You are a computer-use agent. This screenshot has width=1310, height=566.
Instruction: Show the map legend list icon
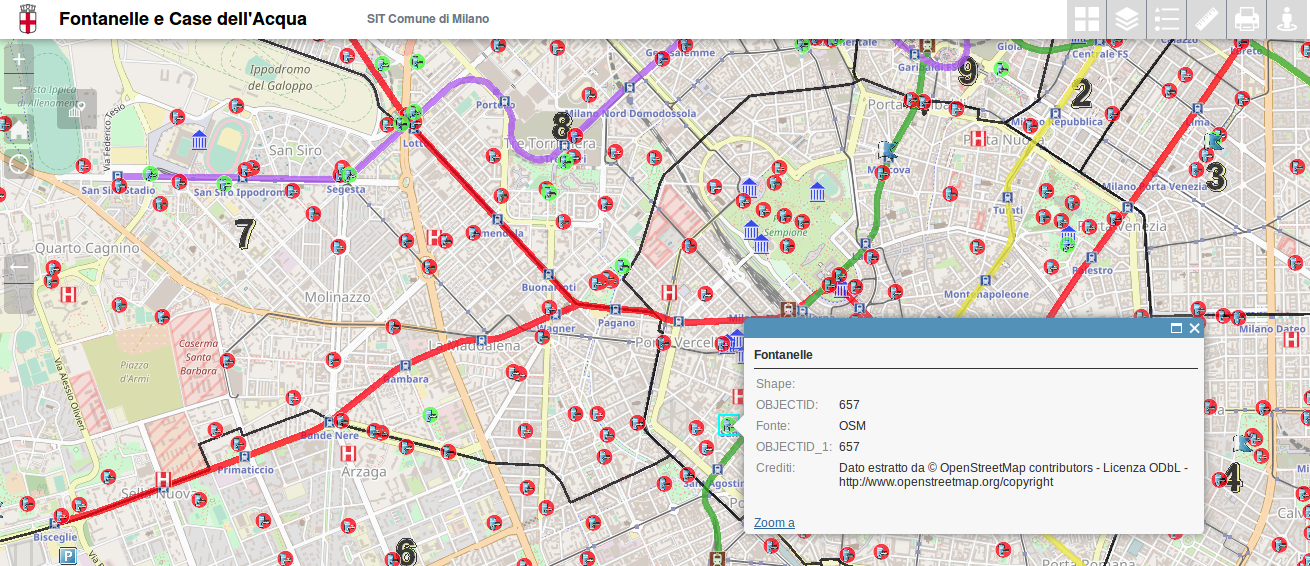[x=1167, y=19]
